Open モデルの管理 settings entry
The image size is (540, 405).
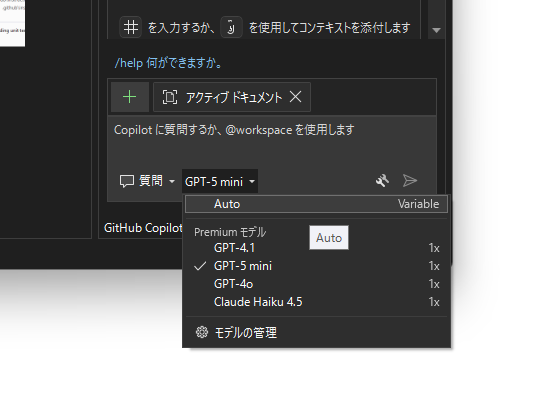click(316, 332)
